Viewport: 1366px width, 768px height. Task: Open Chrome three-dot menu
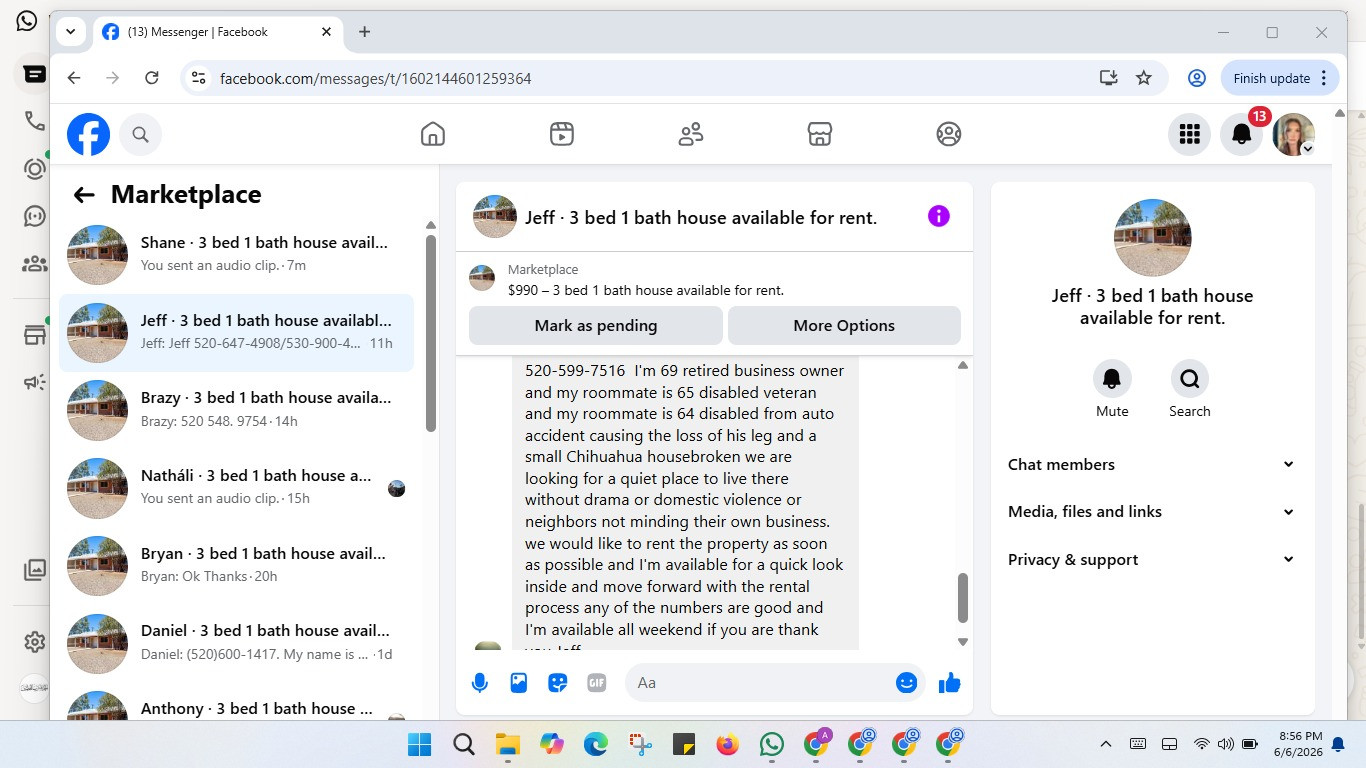(1324, 78)
